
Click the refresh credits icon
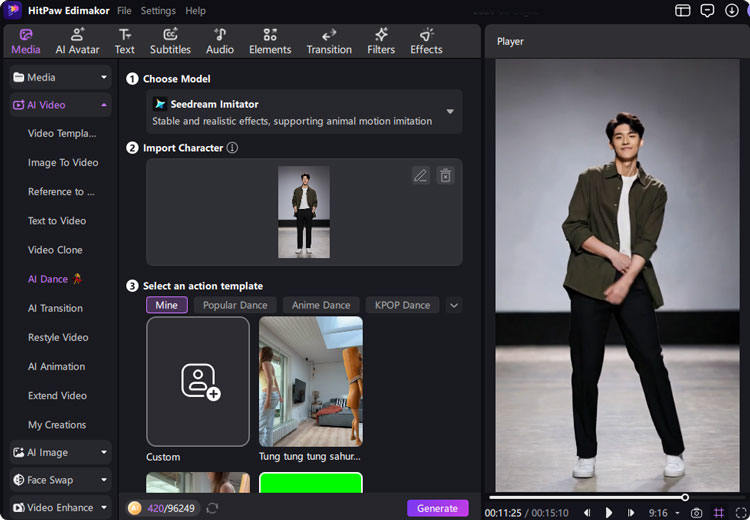[212, 508]
